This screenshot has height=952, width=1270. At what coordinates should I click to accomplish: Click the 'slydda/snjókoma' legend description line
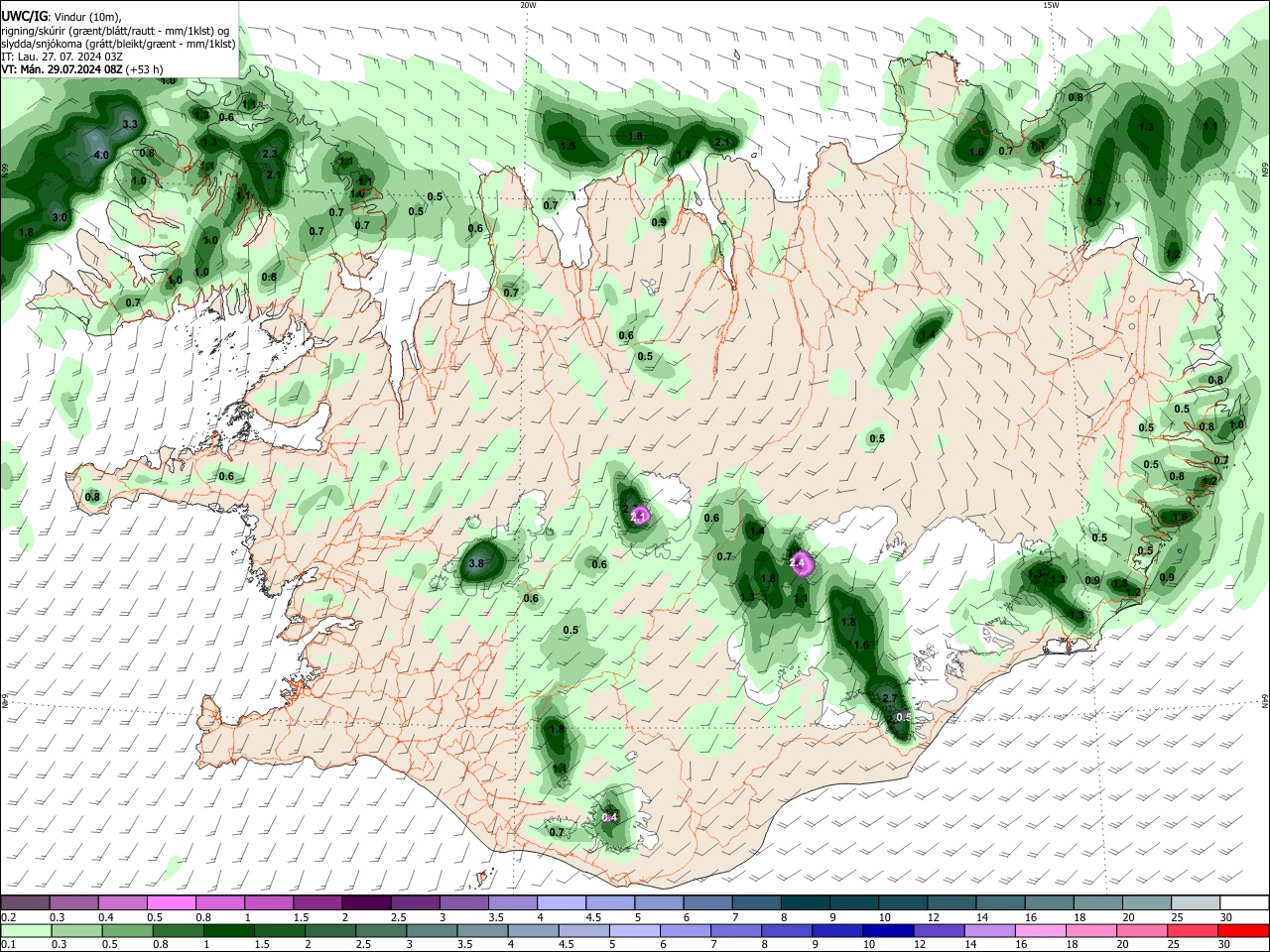point(118,44)
